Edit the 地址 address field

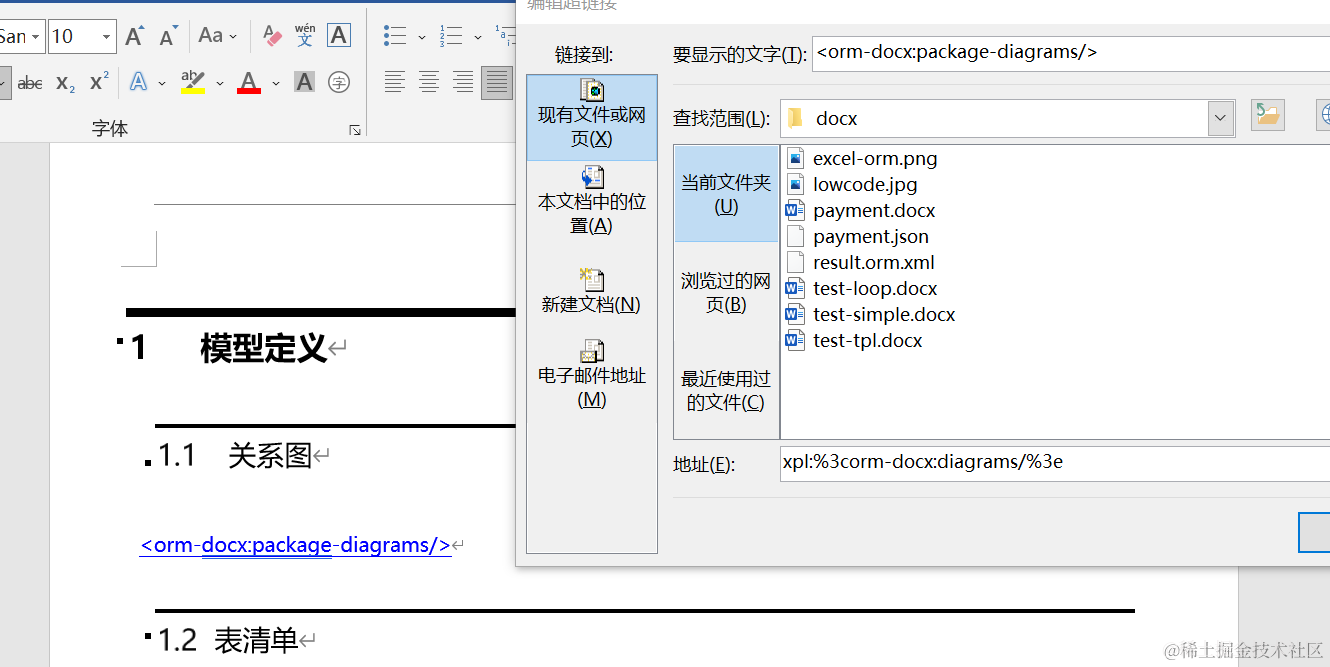click(1055, 463)
